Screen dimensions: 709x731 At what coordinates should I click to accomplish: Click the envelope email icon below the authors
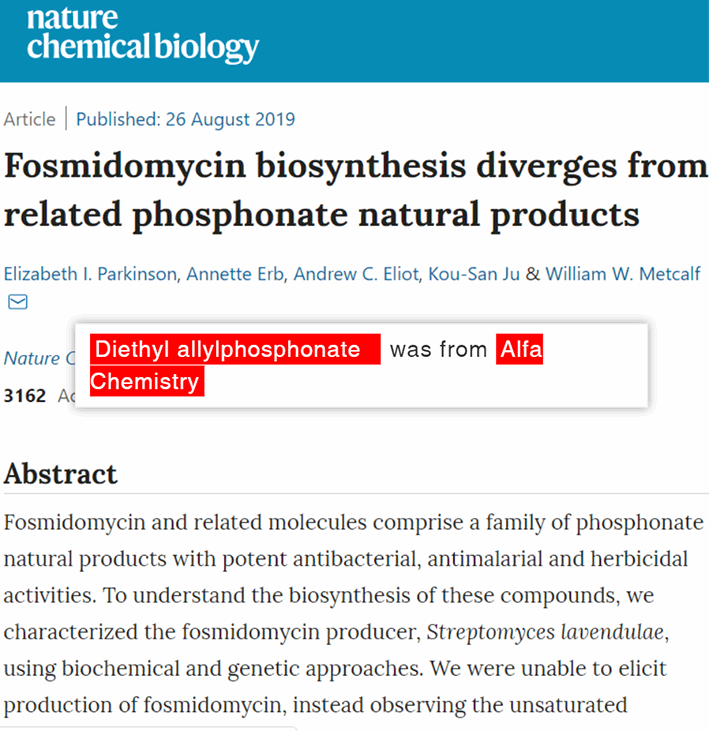[18, 302]
